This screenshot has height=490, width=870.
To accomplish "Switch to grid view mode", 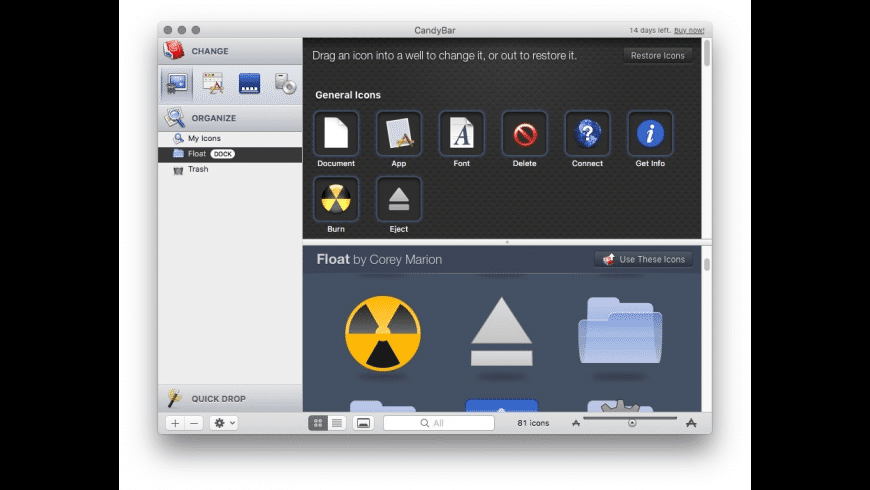I will (x=318, y=423).
